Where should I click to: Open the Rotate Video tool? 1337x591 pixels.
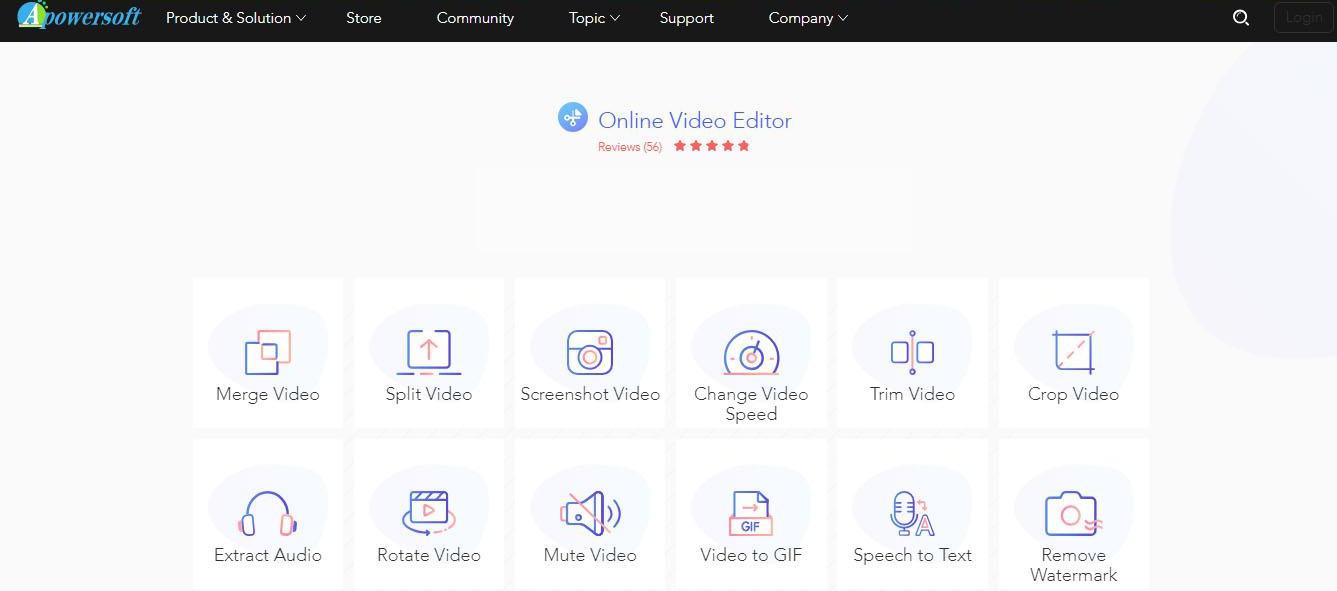click(x=428, y=513)
